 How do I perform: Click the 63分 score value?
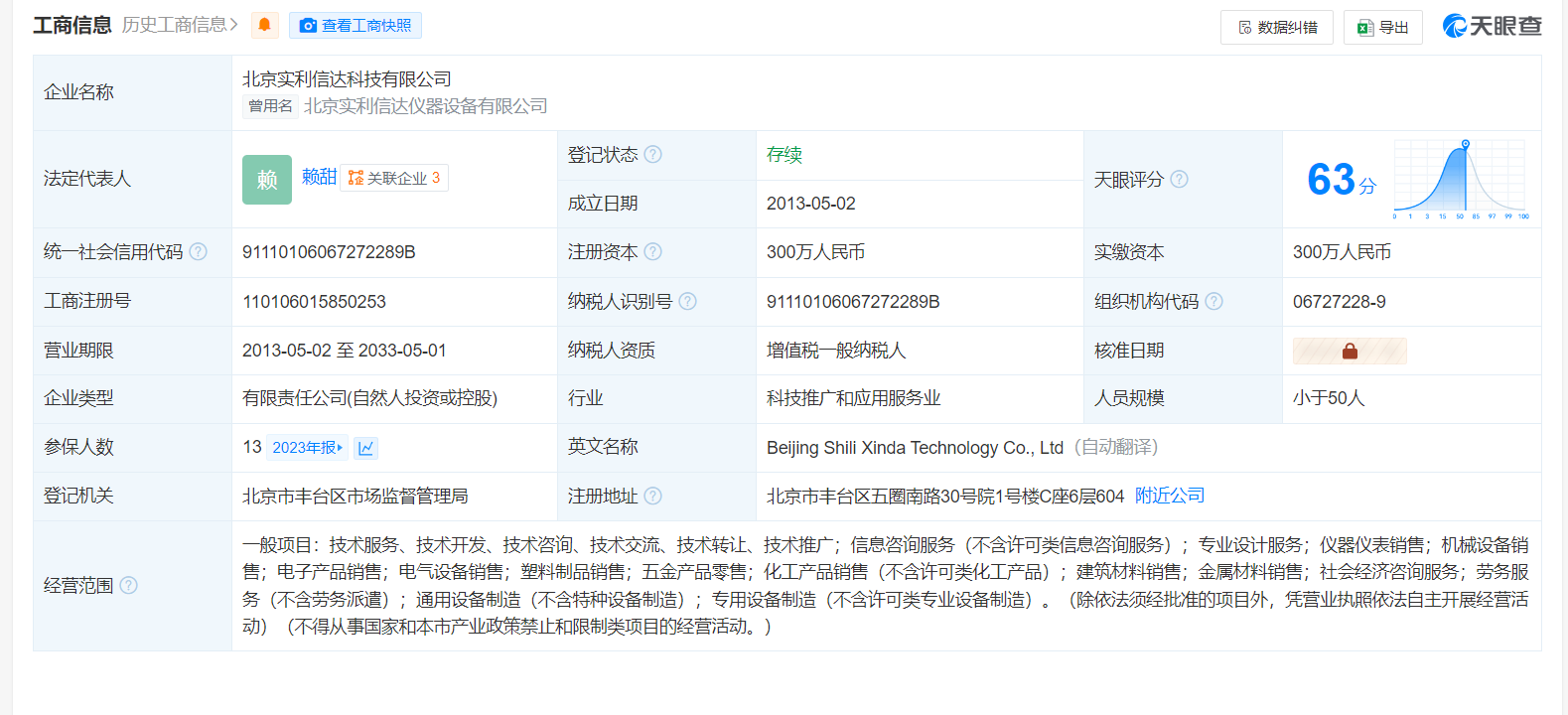[1342, 180]
